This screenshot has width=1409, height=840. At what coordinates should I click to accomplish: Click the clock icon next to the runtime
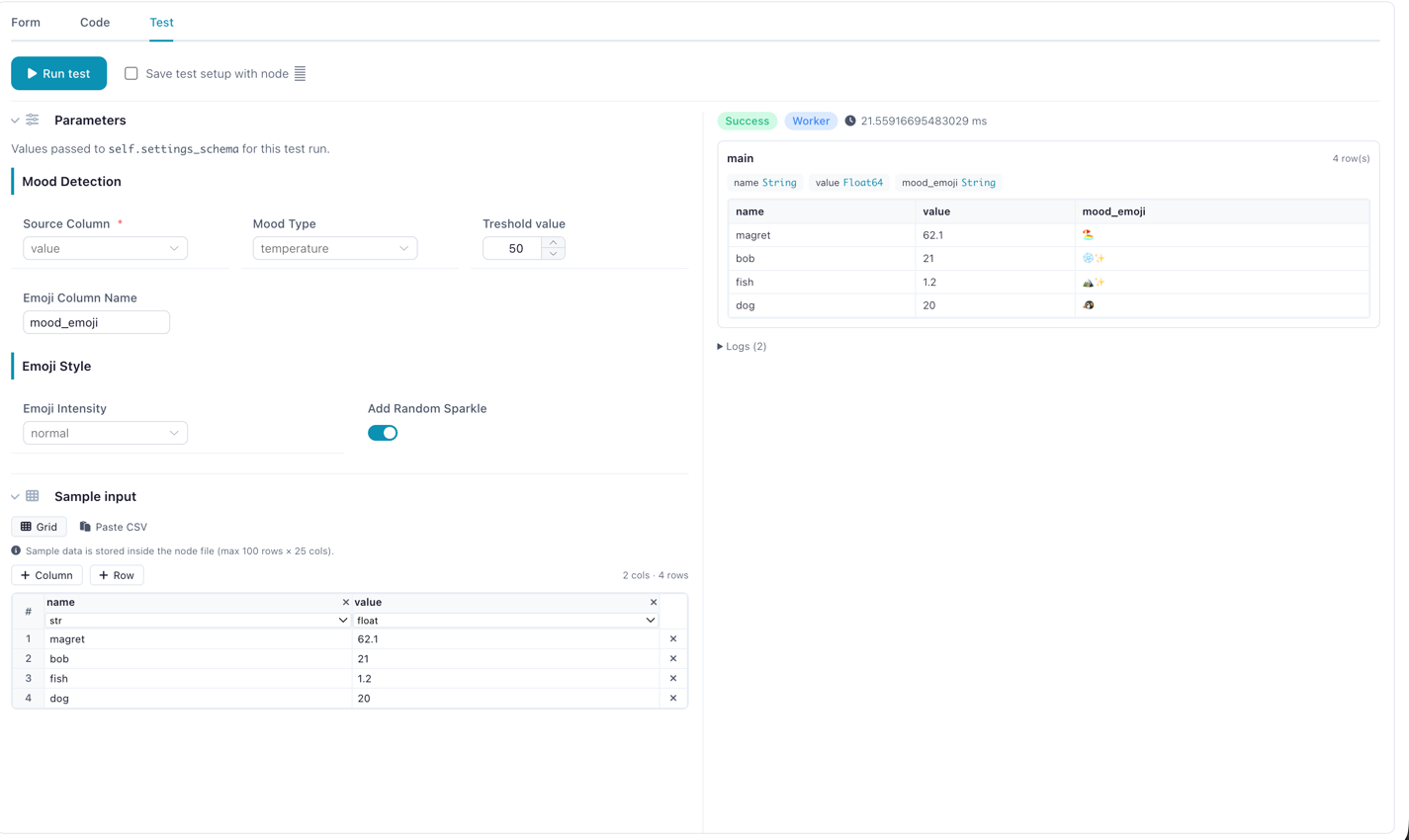point(850,121)
